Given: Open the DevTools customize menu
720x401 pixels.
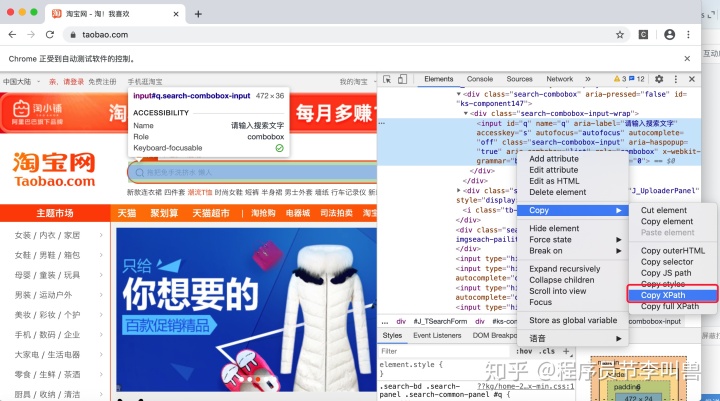Looking at the screenshot, I should pos(675,79).
